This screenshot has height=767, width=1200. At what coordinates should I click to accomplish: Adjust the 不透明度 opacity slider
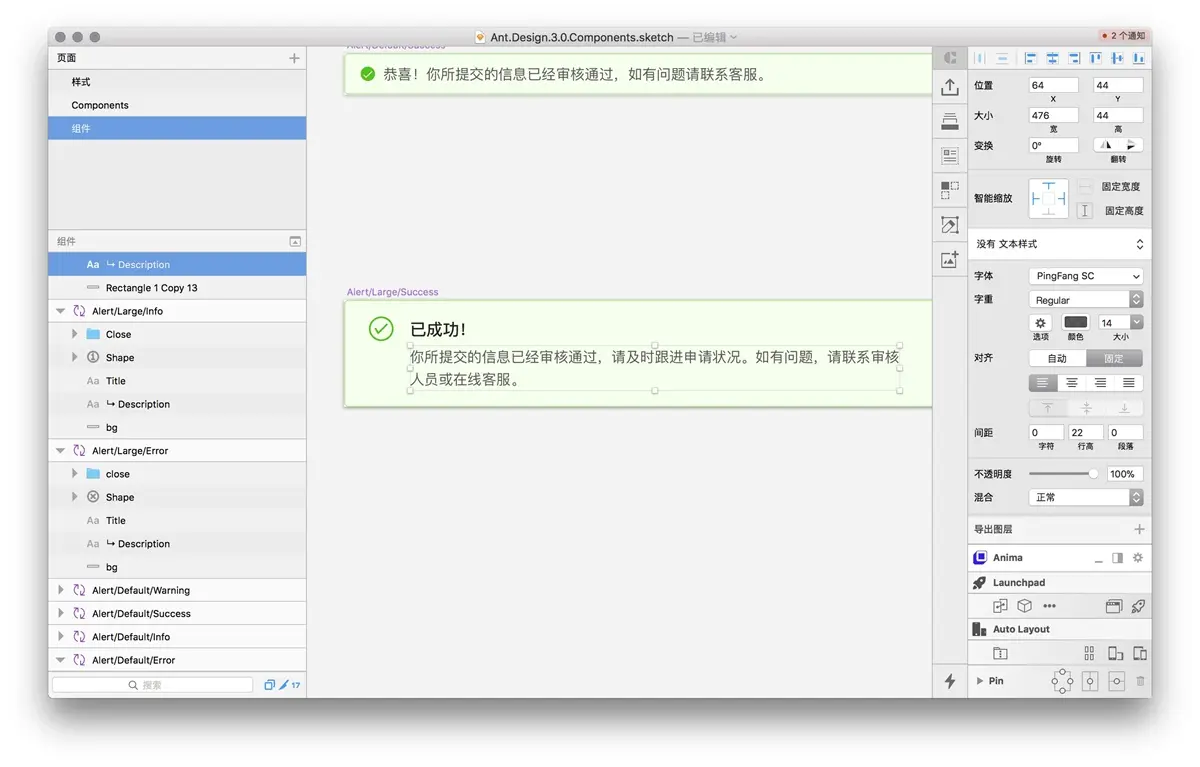point(1063,474)
